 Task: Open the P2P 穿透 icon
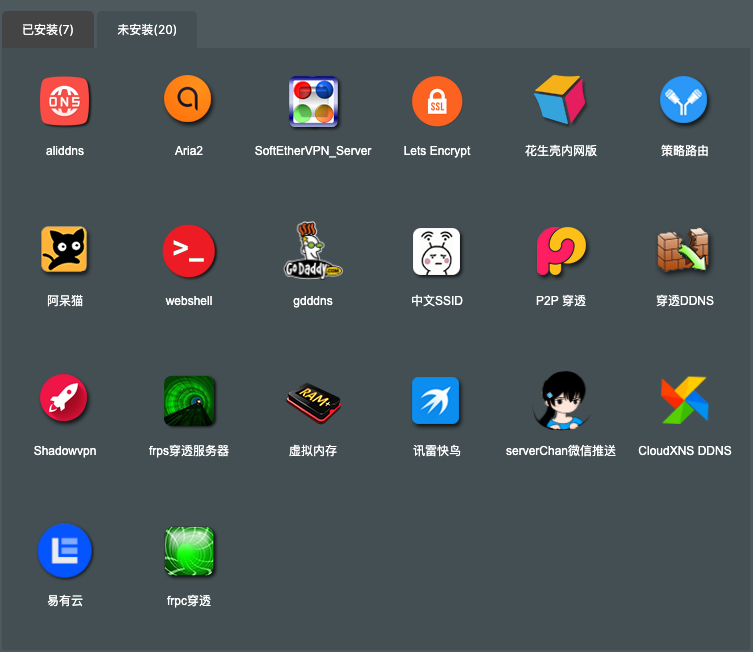[x=561, y=251]
